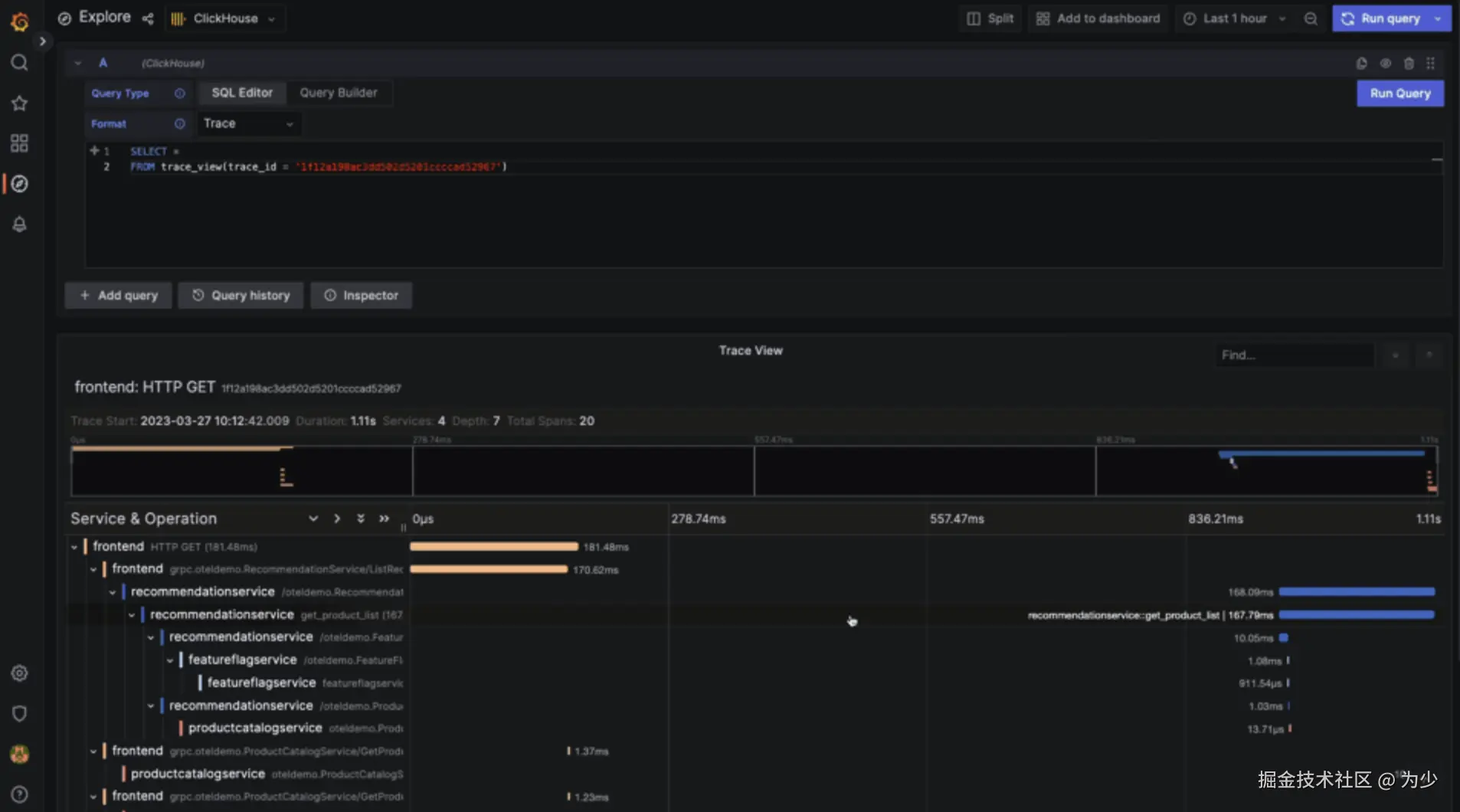Delete query A with trash icon
The image size is (1460, 812).
pos(1409,64)
